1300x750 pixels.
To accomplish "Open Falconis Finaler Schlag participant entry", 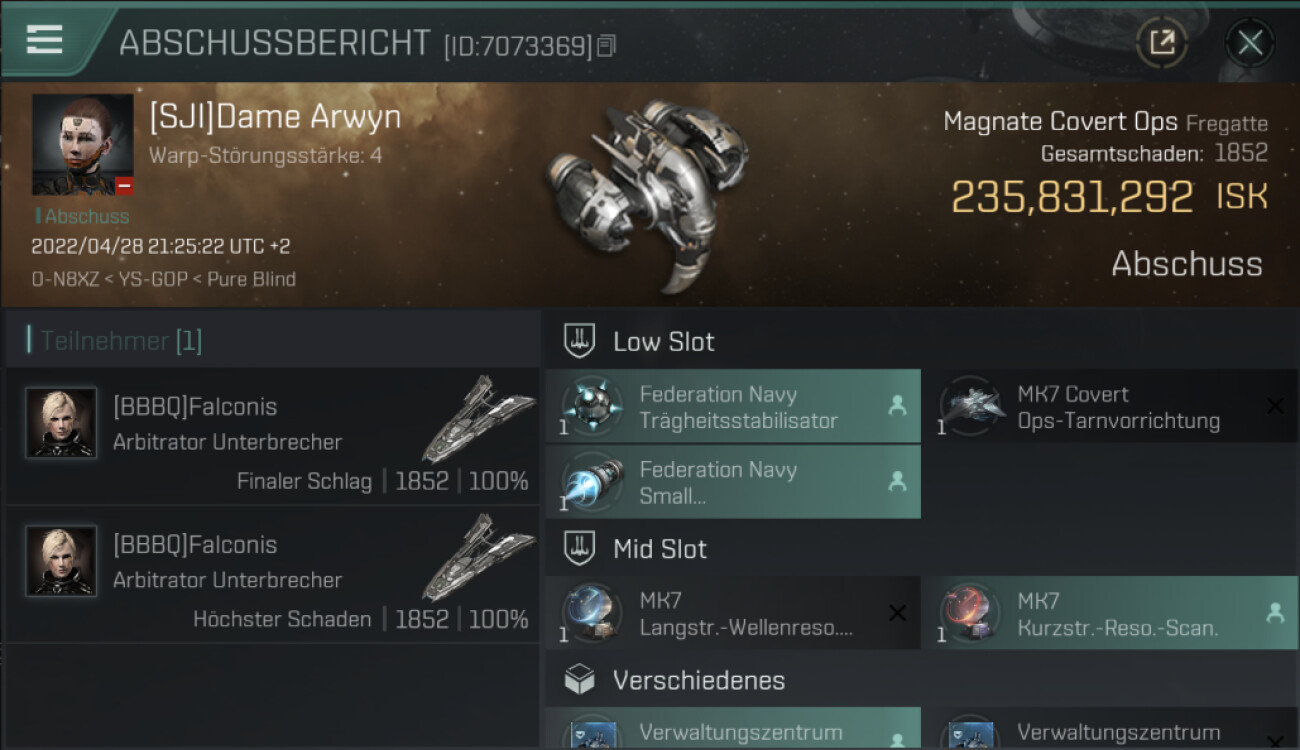I will point(272,436).
